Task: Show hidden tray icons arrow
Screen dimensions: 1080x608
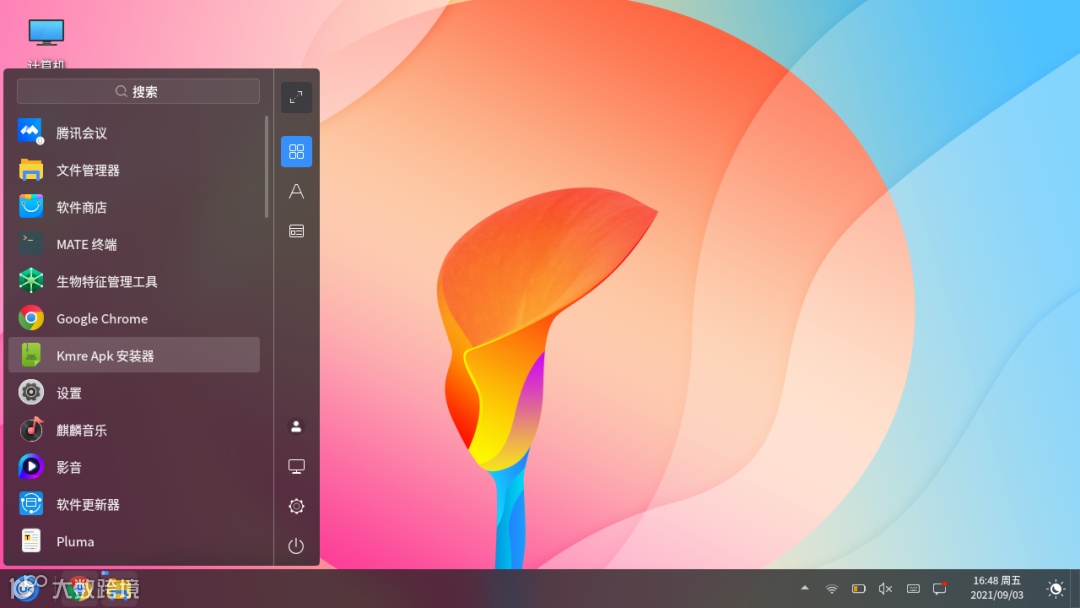Action: coord(804,589)
